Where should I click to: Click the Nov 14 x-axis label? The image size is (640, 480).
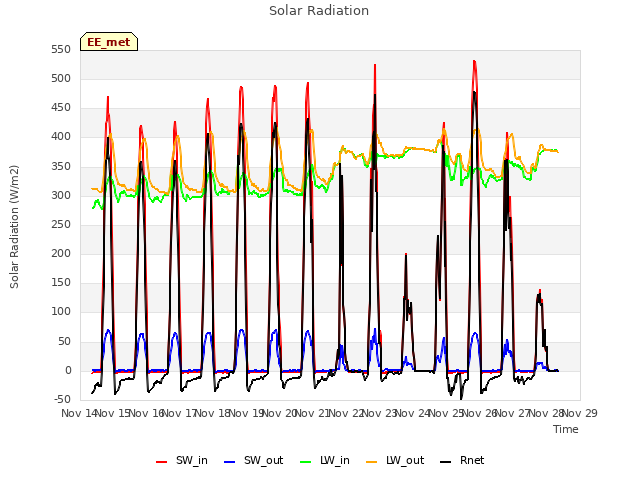[x=79, y=413]
